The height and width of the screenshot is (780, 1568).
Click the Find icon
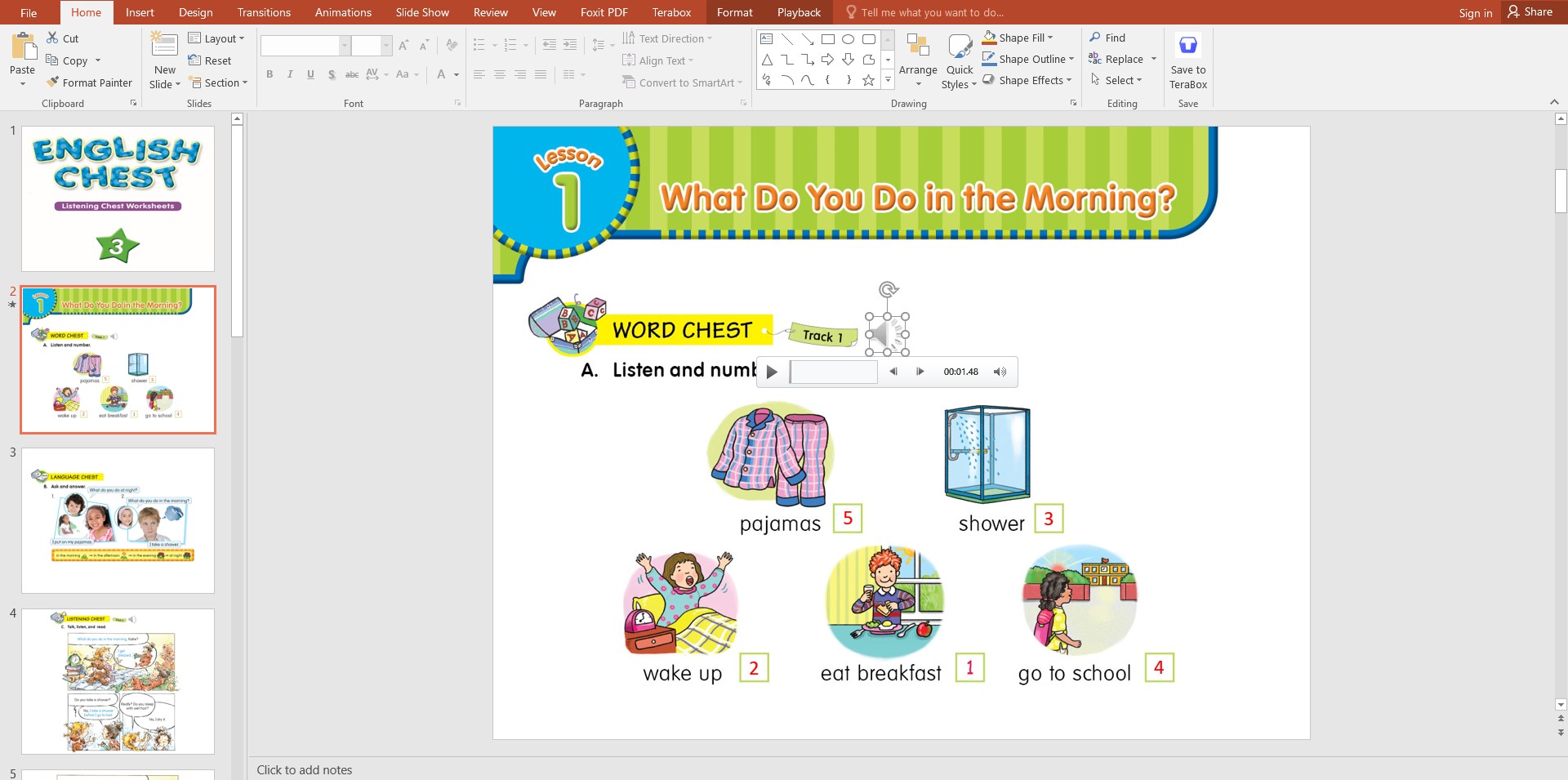coord(1095,37)
